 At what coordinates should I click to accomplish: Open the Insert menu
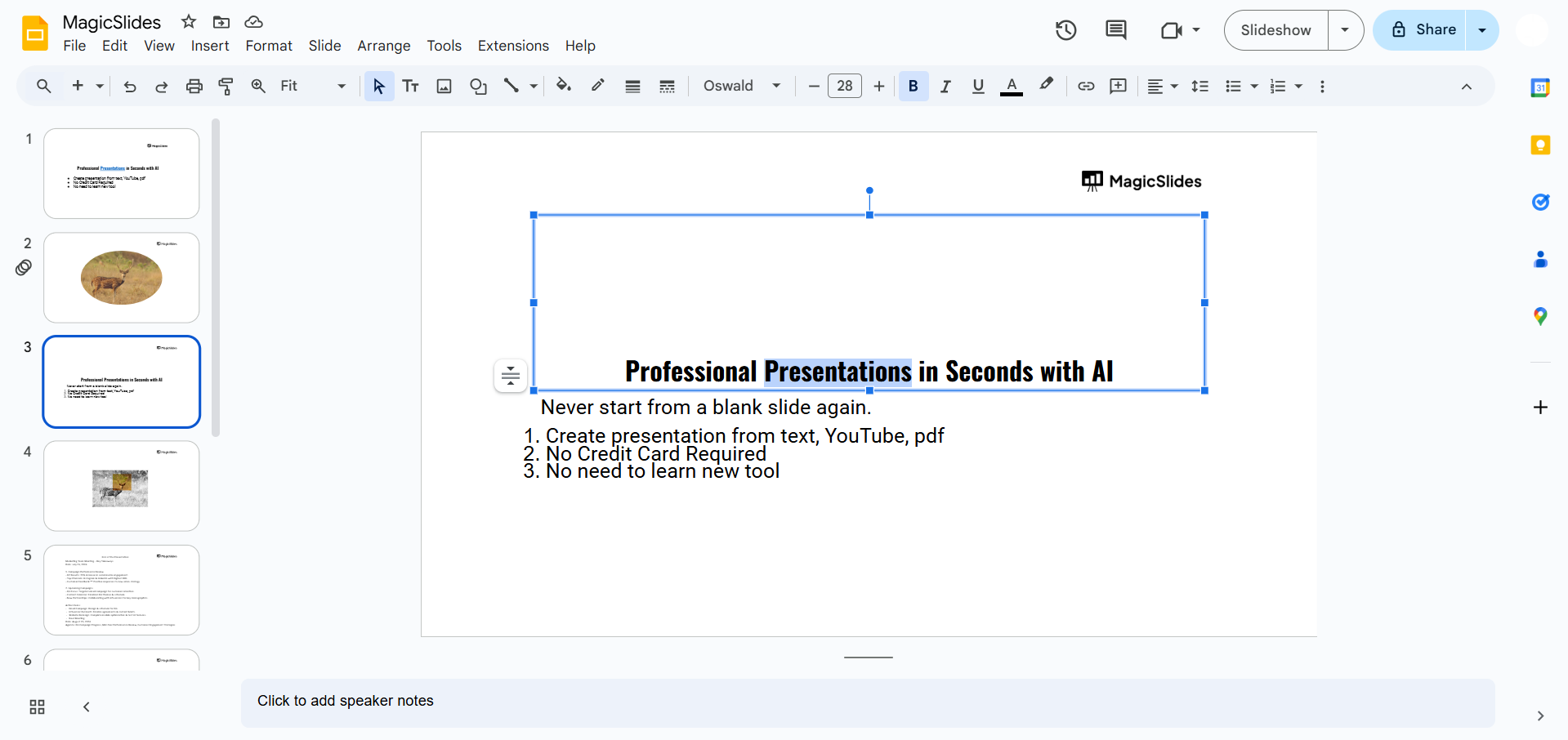click(x=210, y=46)
